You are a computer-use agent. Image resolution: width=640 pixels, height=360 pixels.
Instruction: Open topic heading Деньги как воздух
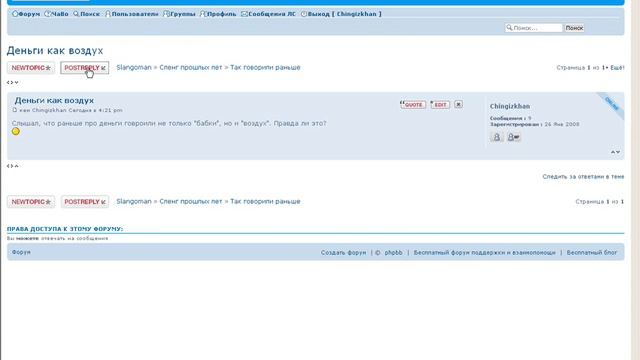(x=55, y=51)
